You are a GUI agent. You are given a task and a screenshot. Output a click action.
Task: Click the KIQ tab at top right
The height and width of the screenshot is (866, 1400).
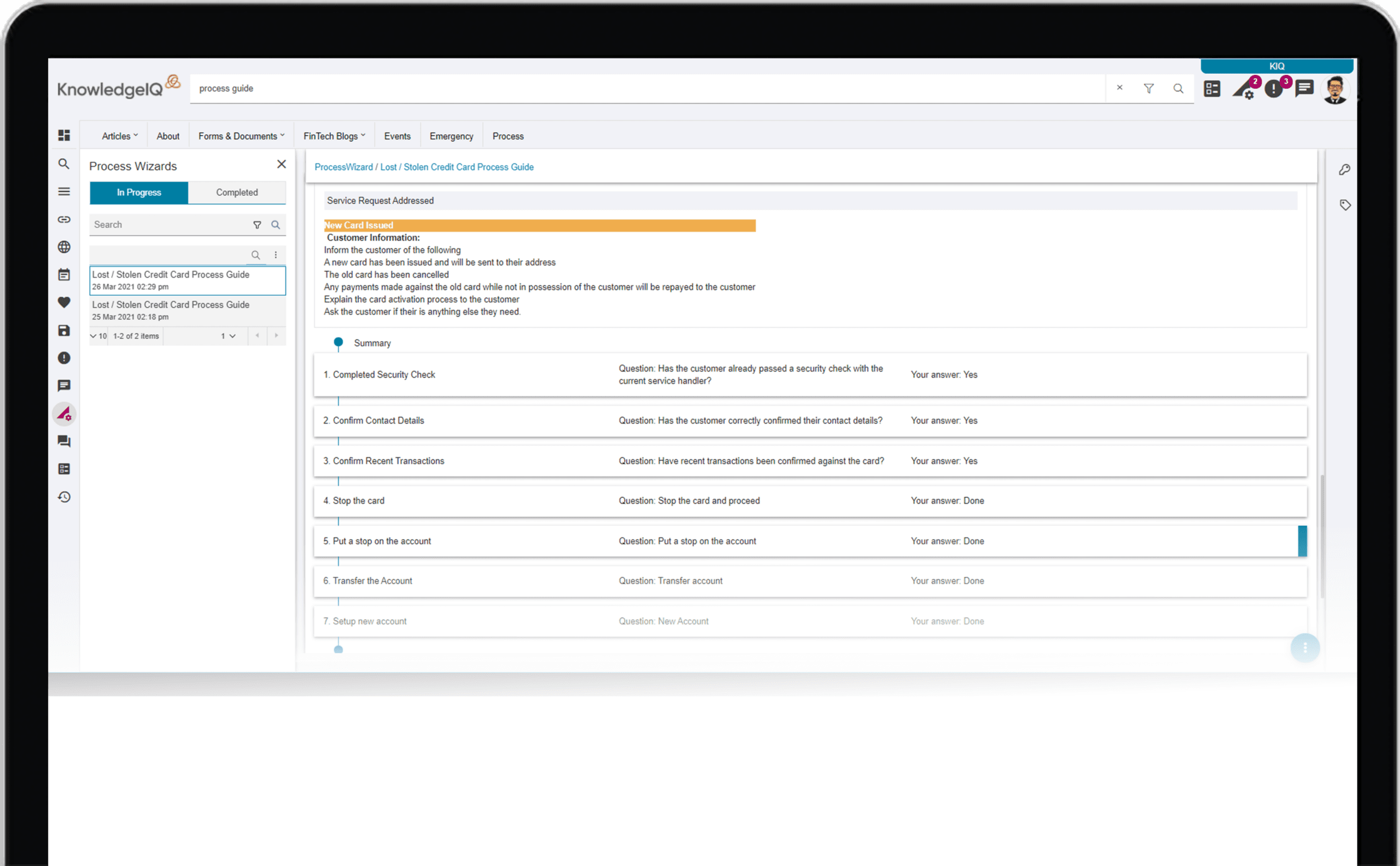tap(1276, 66)
